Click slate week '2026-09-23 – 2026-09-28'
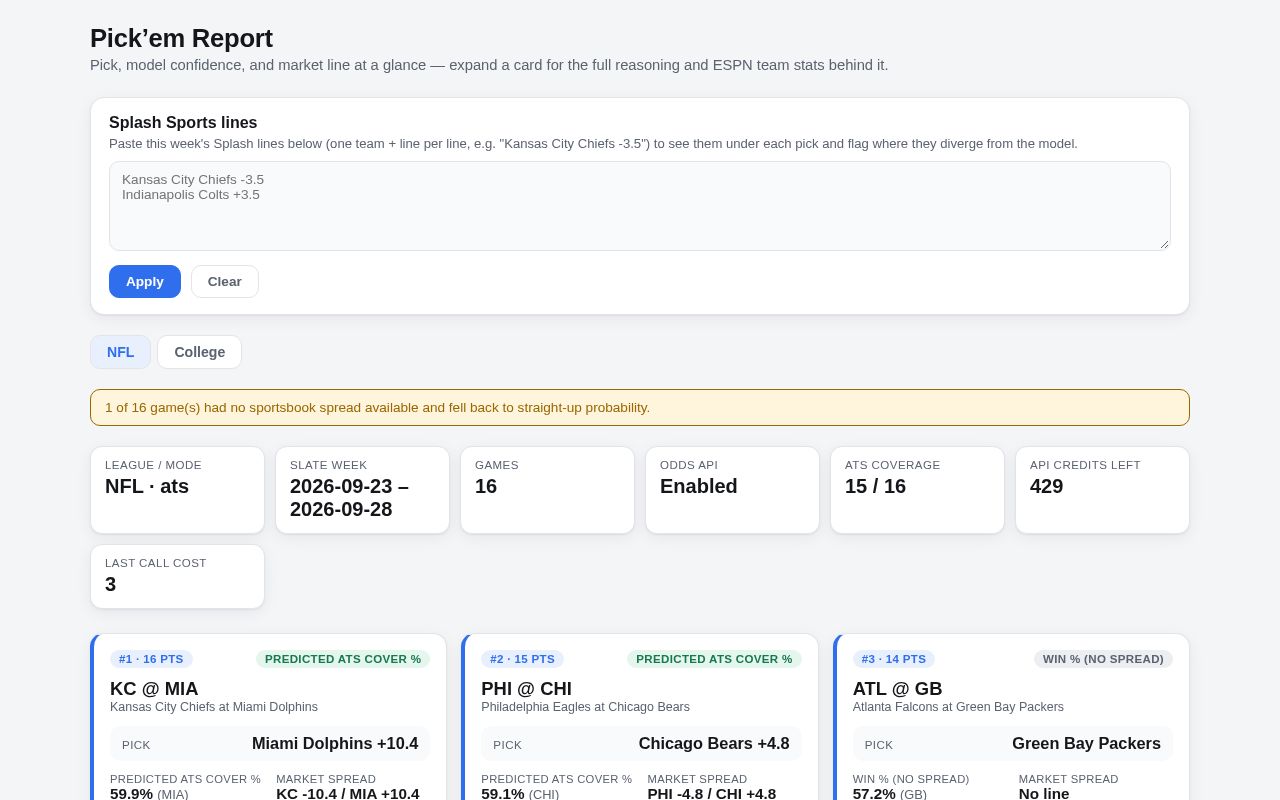Screen dimensions: 1280x800 [x=349, y=497]
